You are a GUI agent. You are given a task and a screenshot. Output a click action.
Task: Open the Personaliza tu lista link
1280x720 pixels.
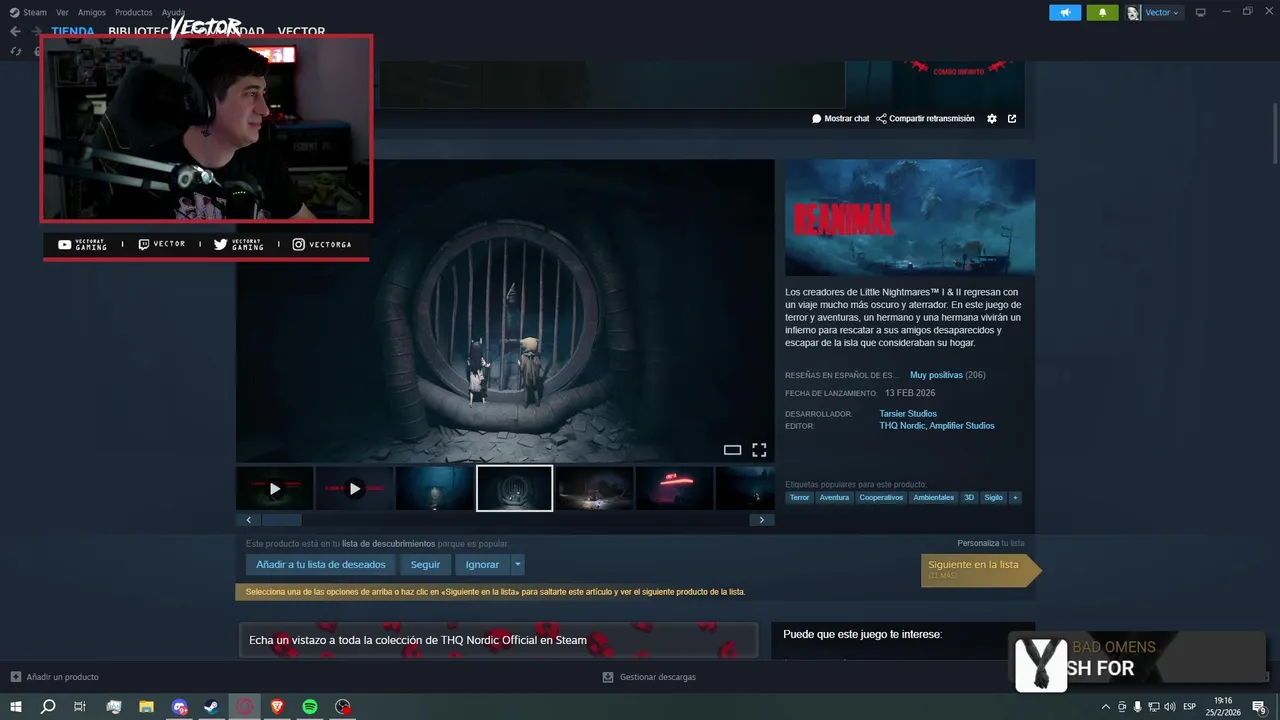[x=991, y=543]
